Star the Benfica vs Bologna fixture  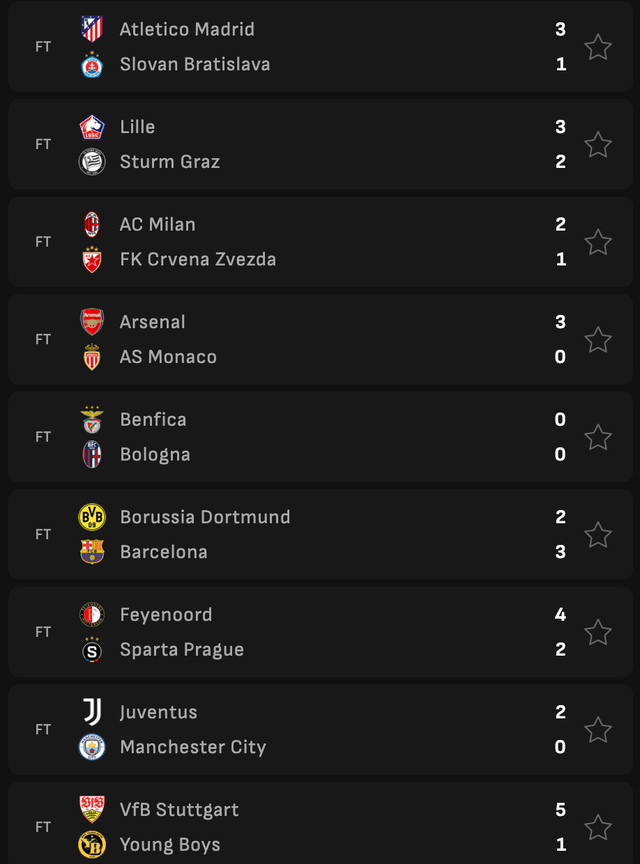coord(598,437)
